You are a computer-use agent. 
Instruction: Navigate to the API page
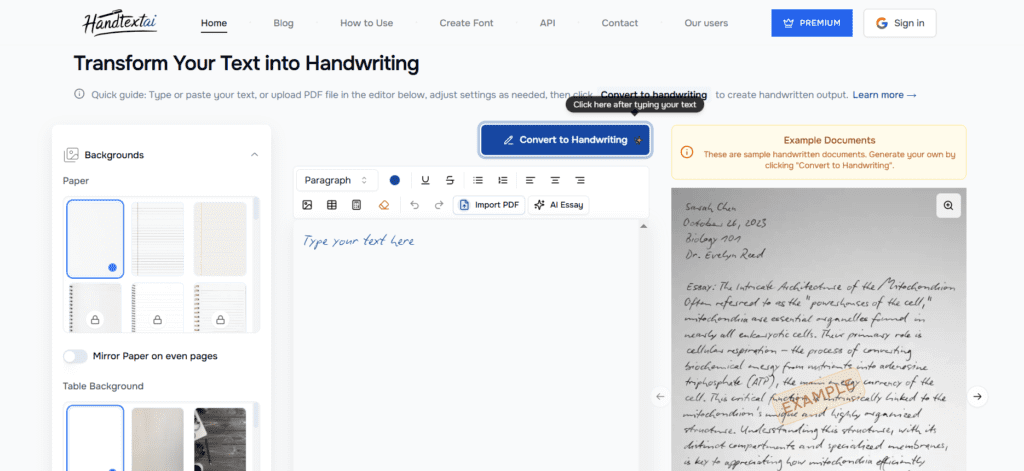click(547, 23)
